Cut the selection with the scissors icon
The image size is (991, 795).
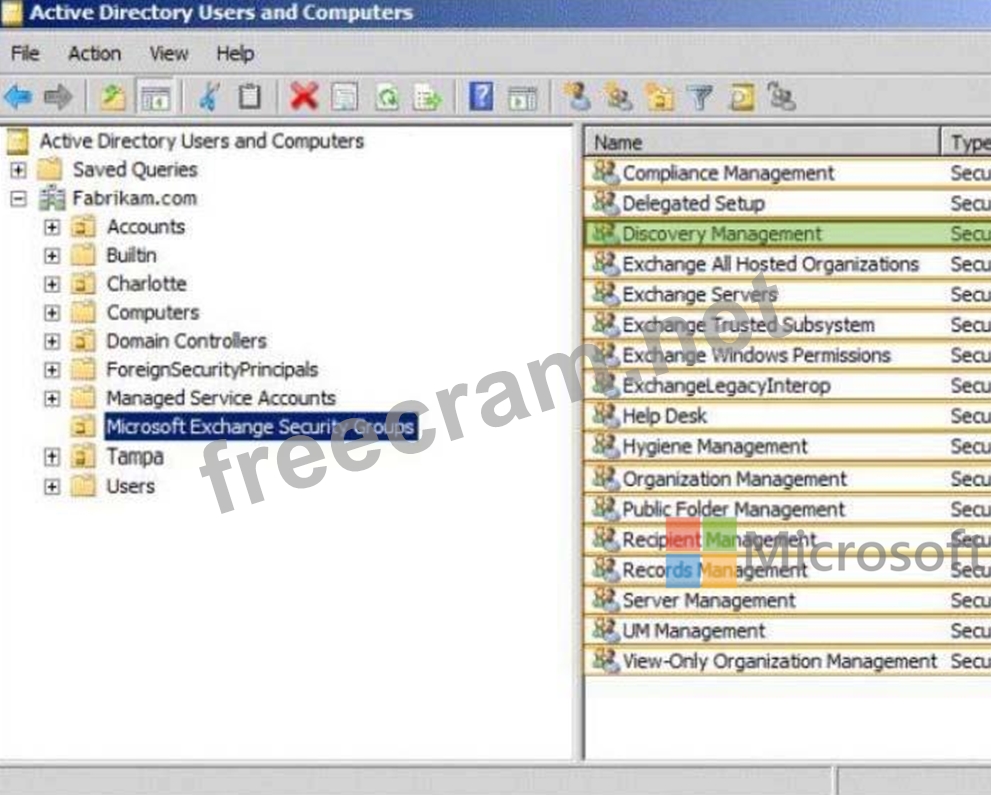click(x=209, y=97)
